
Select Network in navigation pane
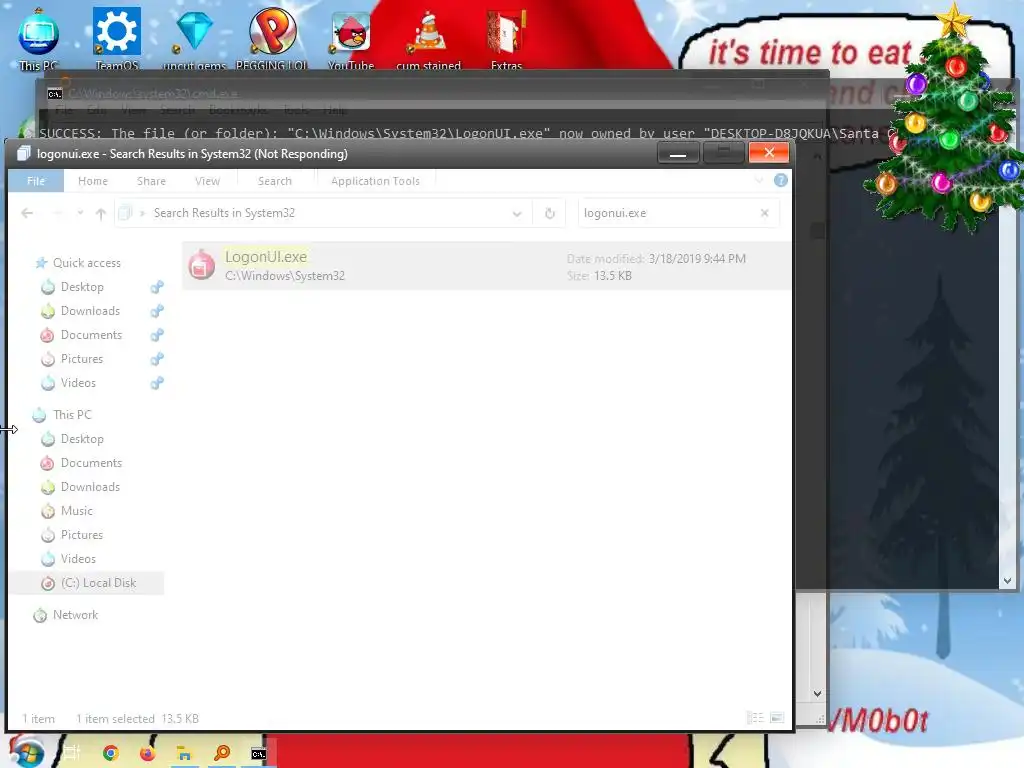click(x=75, y=615)
